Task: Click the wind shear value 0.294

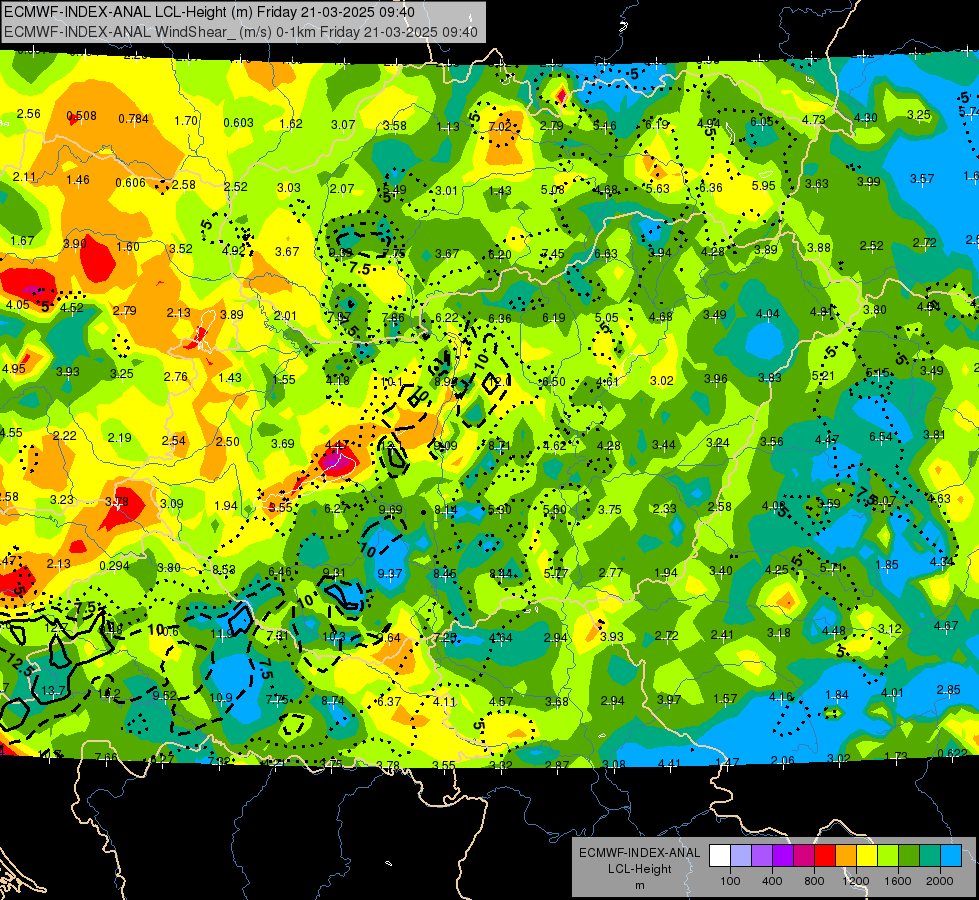Action: click(114, 565)
